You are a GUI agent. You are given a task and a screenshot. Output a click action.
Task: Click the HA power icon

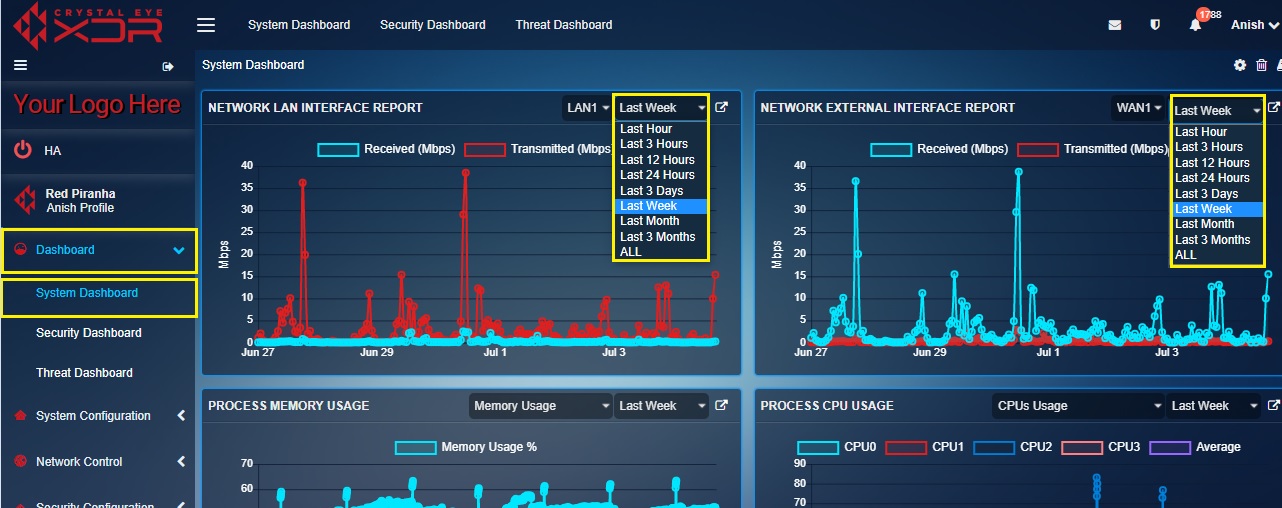click(22, 150)
